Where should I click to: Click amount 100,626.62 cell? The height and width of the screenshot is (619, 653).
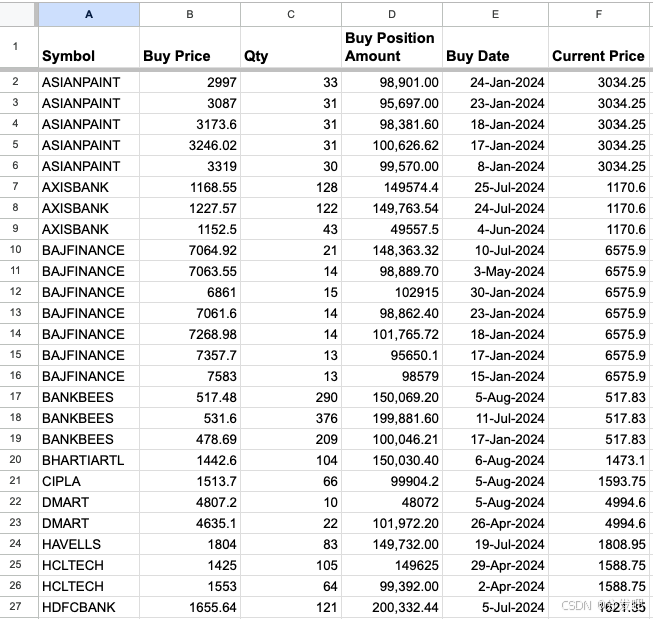point(392,145)
